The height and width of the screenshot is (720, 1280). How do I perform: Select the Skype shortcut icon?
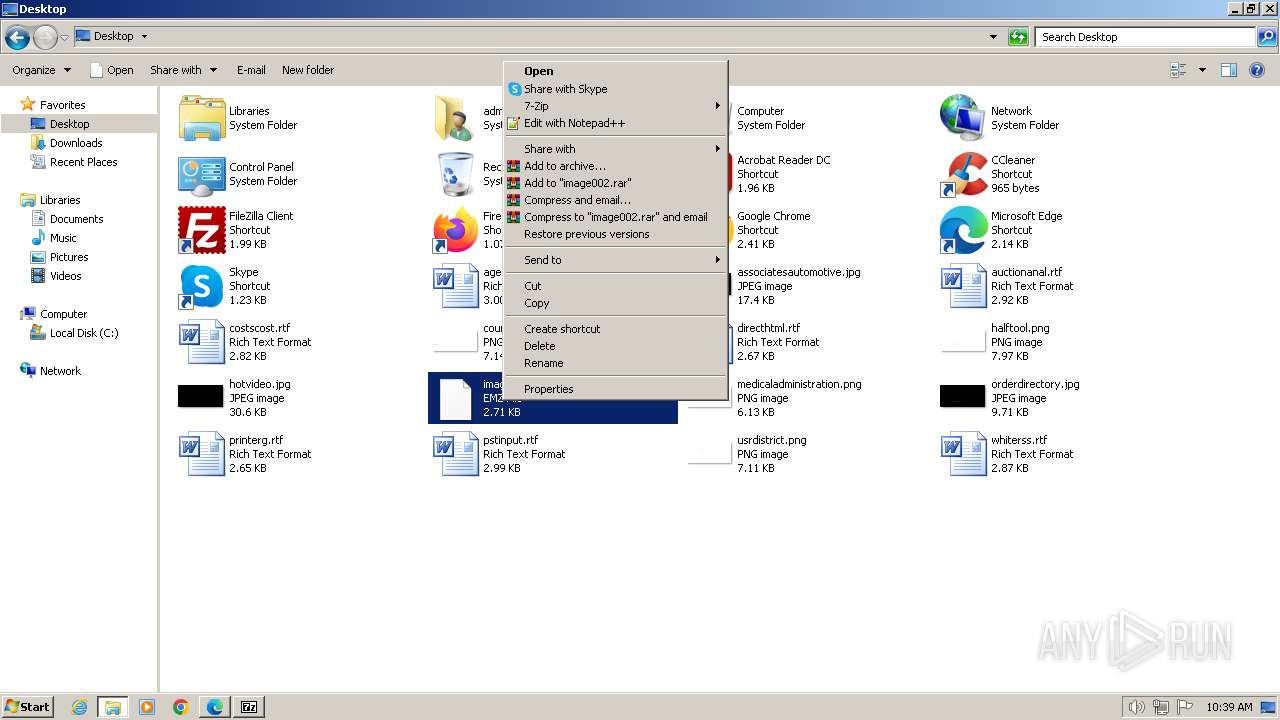[202, 286]
